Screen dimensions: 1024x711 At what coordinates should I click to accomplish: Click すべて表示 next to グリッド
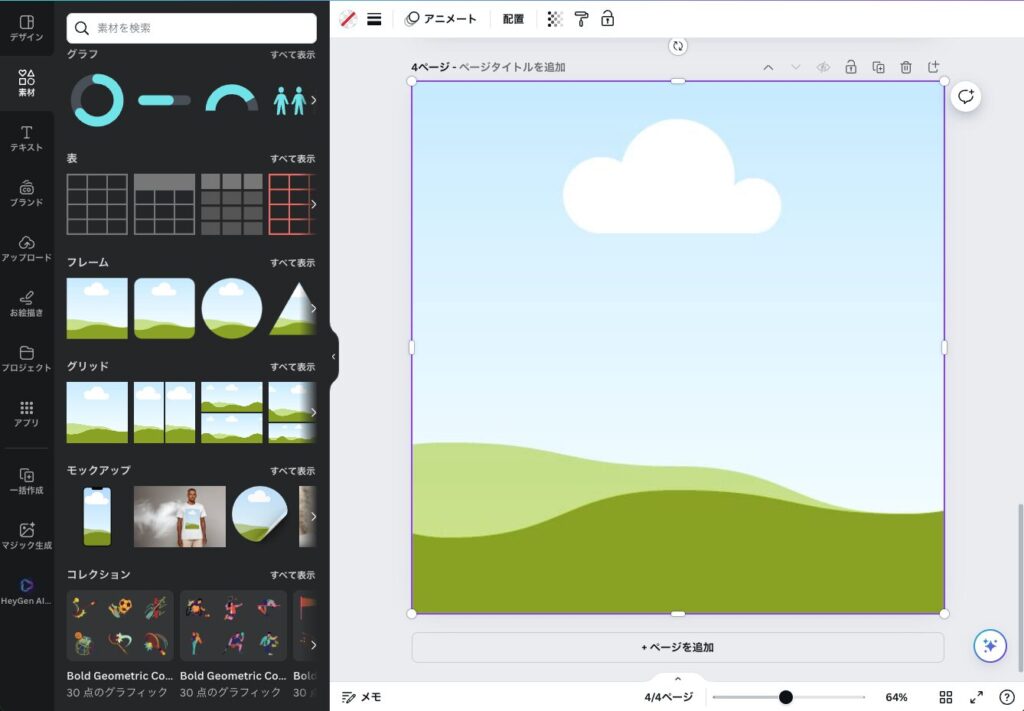[292, 367]
